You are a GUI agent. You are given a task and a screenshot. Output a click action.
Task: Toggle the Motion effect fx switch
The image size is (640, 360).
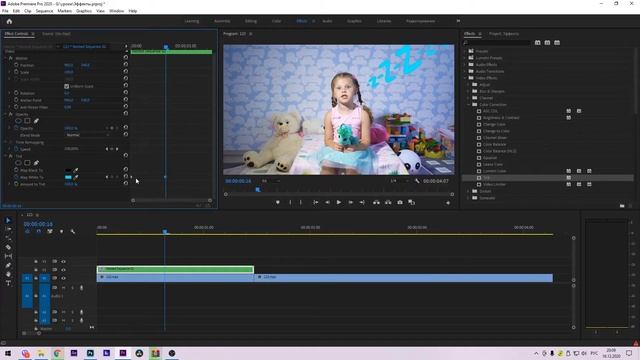(x=11, y=58)
